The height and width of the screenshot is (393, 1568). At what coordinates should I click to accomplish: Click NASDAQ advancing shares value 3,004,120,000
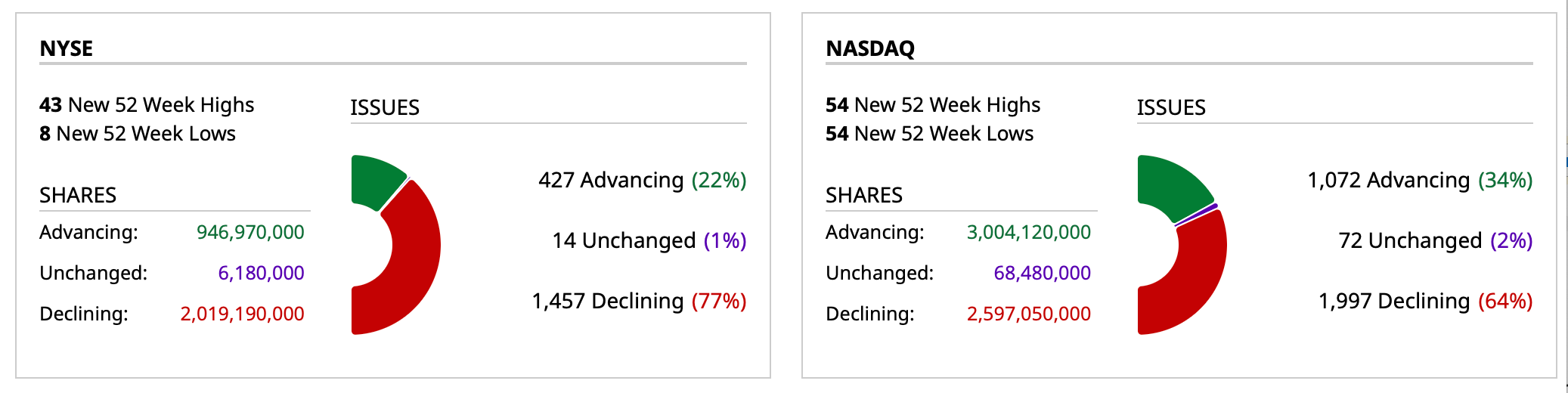(x=1028, y=232)
